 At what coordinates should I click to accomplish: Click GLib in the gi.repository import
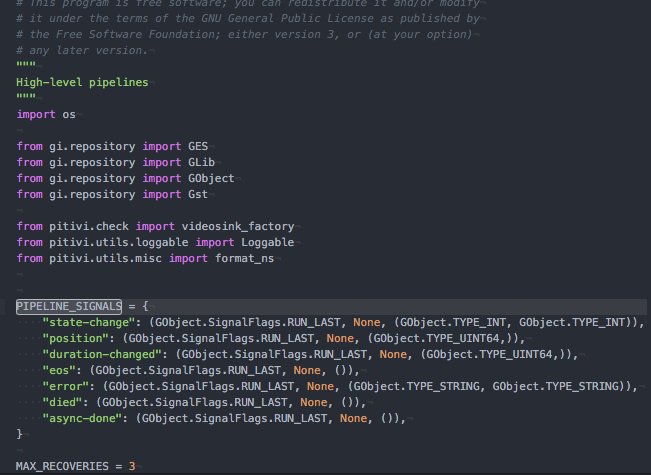201,162
